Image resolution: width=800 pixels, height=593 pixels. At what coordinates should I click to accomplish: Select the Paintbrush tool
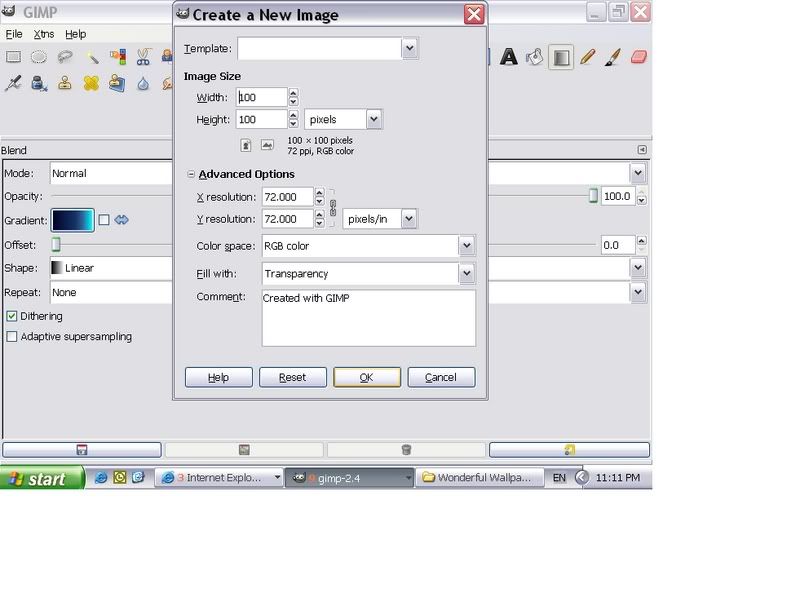click(613, 57)
